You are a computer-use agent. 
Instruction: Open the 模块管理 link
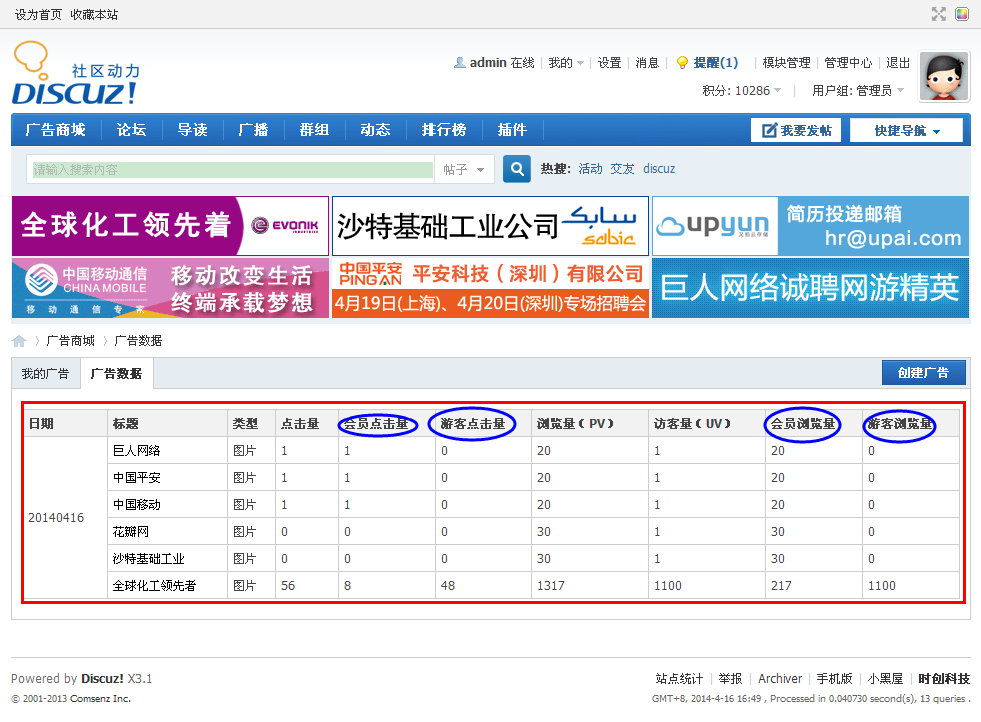click(x=786, y=63)
